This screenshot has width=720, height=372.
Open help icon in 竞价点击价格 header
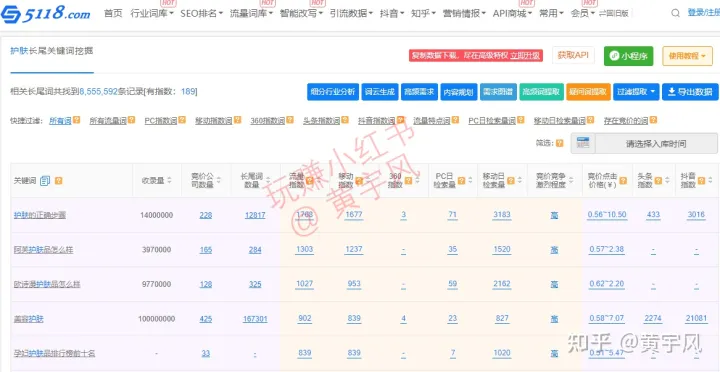623,180
